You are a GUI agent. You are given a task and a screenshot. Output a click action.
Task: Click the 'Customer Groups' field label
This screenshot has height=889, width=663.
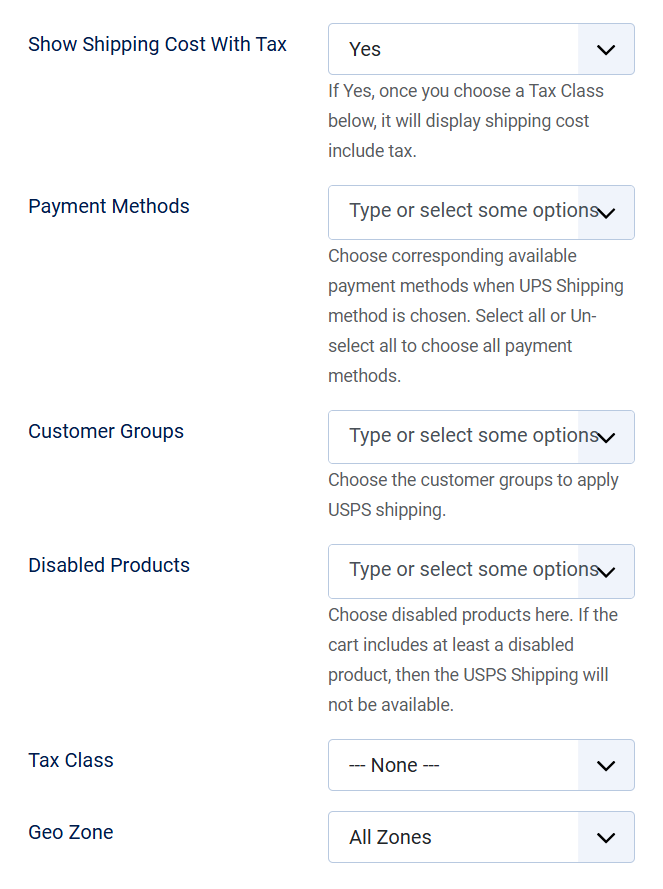coord(106,432)
